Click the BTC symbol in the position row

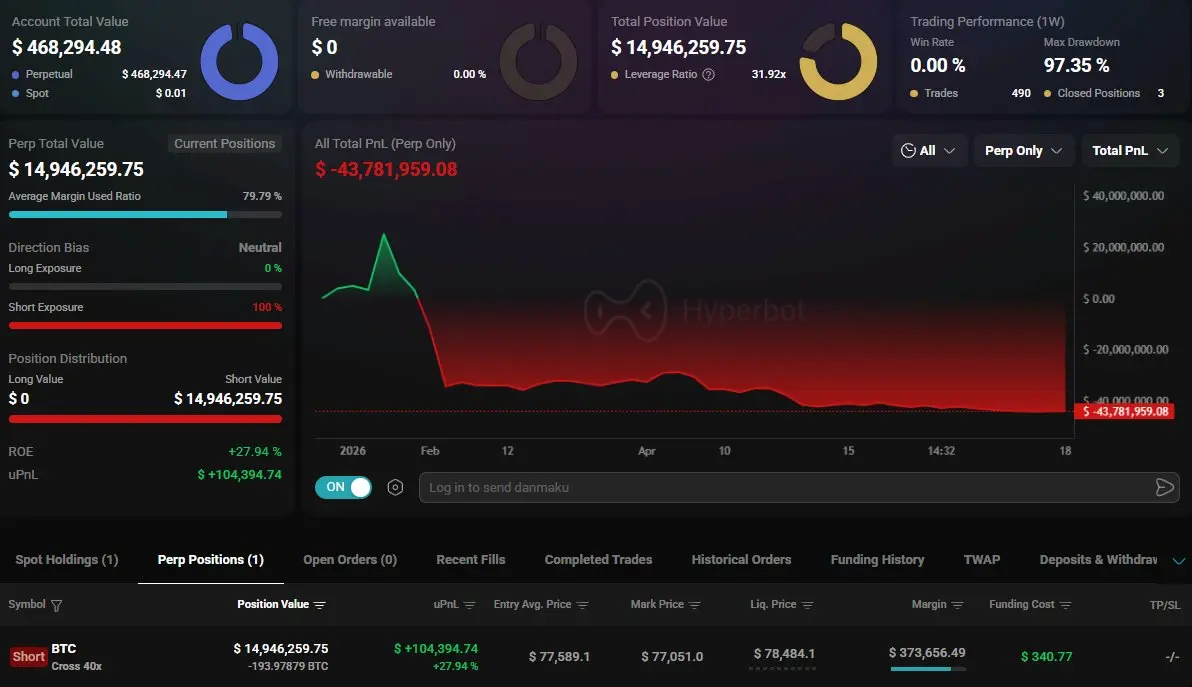64,648
